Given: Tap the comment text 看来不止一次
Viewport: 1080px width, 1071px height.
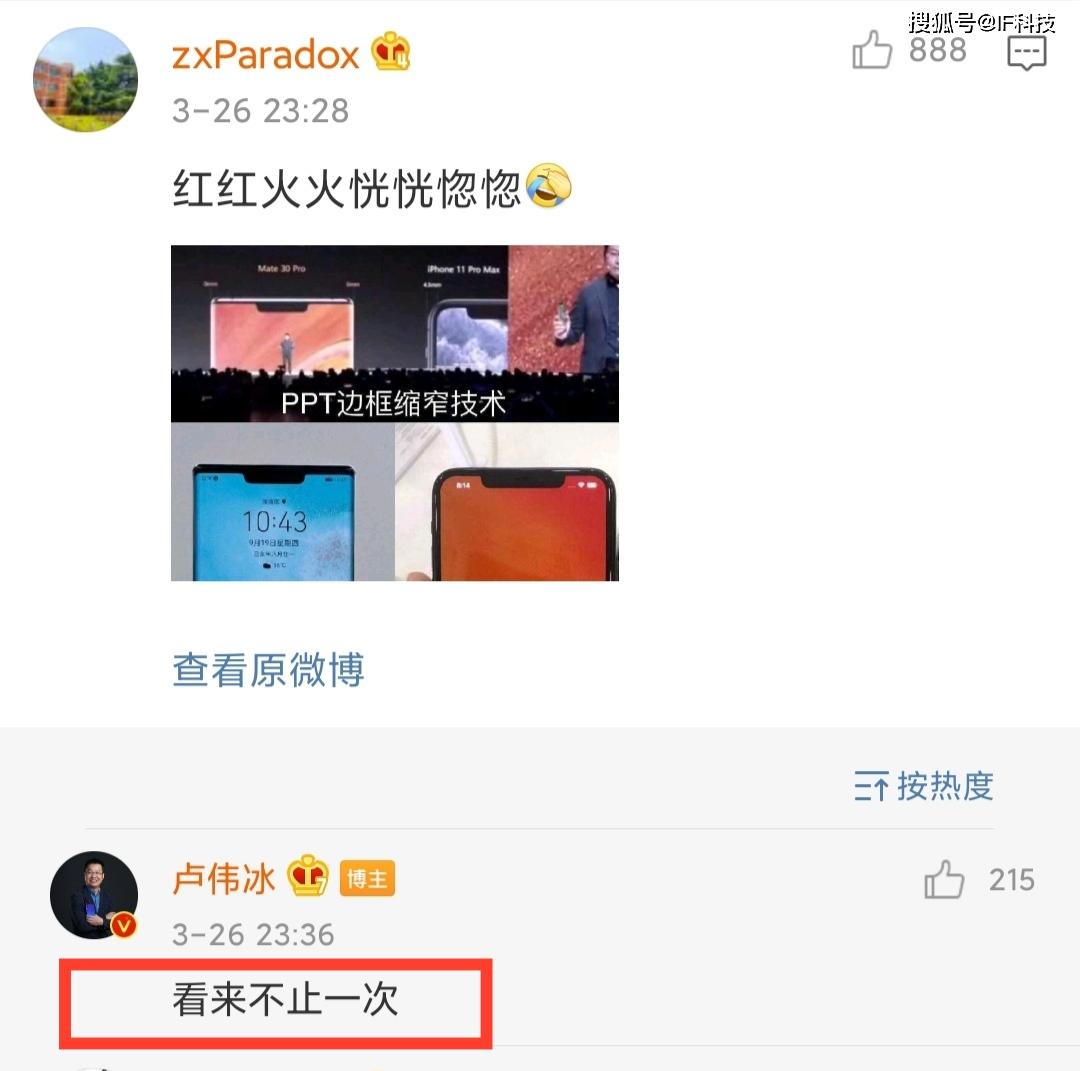Looking at the screenshot, I should [285, 999].
